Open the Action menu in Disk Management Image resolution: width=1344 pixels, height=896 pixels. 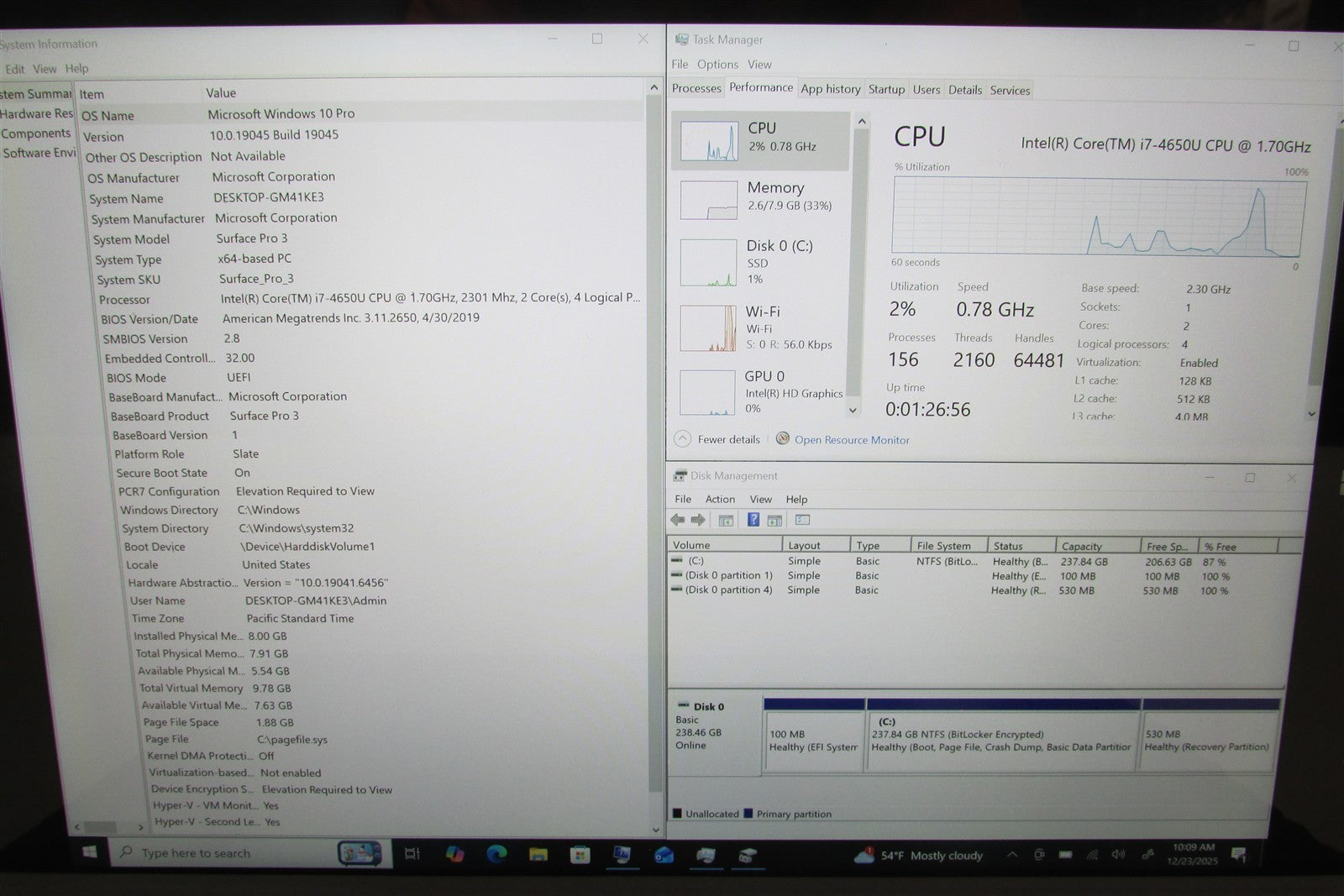720,499
